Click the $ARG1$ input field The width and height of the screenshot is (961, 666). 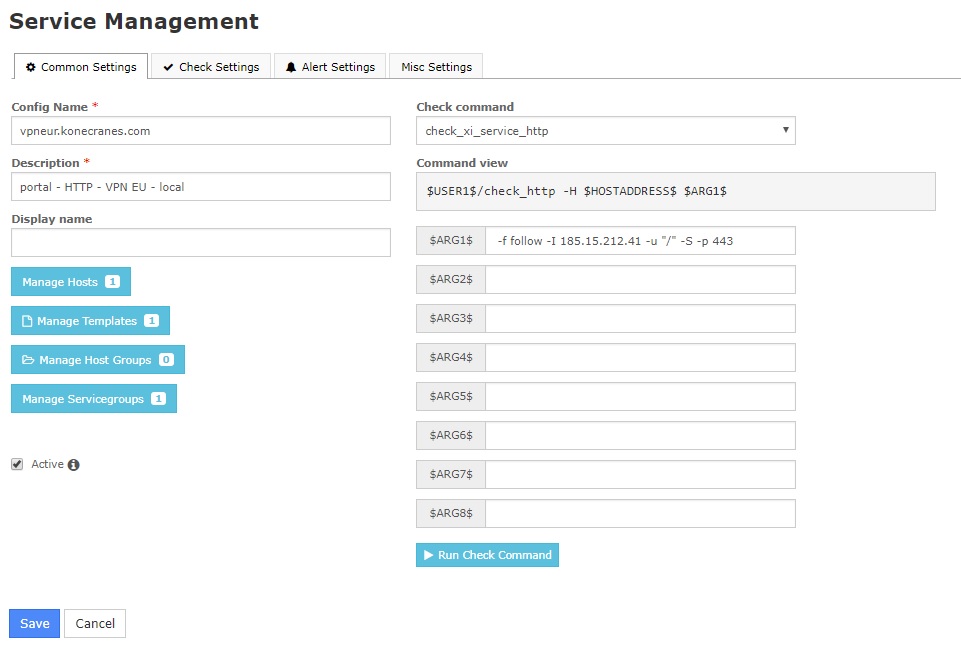(x=640, y=241)
